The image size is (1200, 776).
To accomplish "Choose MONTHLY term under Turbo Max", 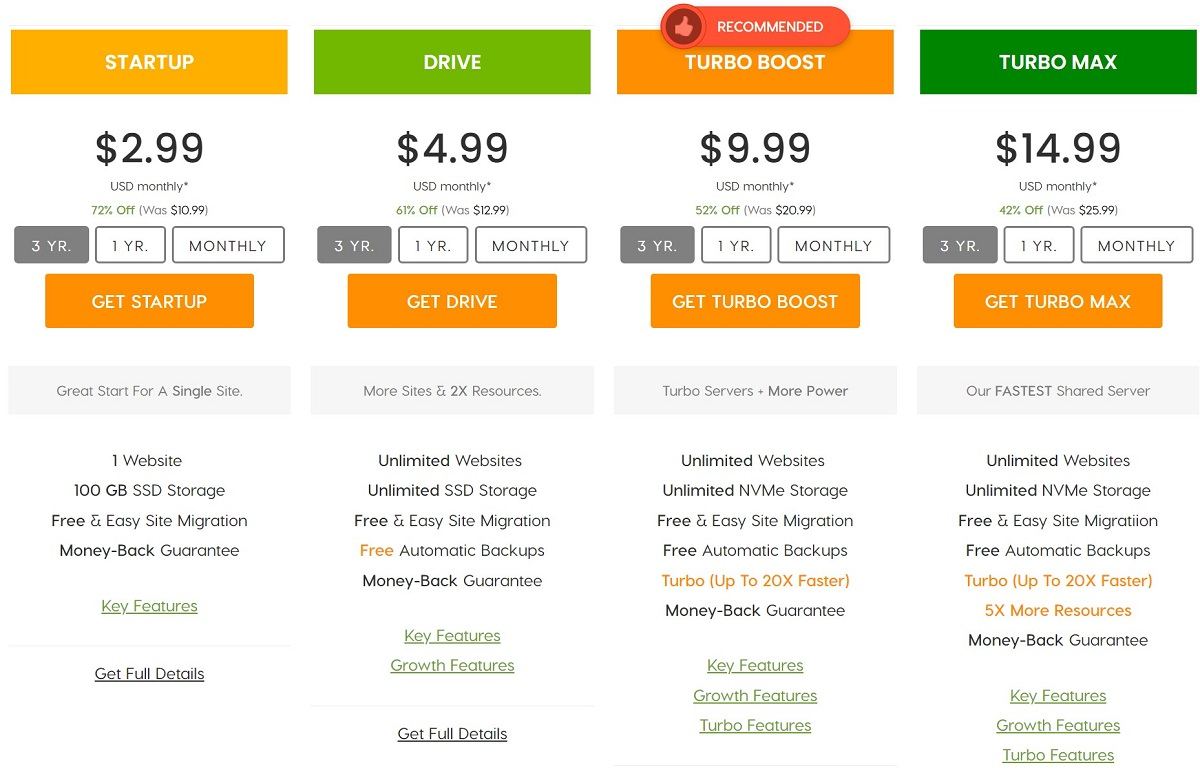I will pyautogui.click(x=1137, y=245).
